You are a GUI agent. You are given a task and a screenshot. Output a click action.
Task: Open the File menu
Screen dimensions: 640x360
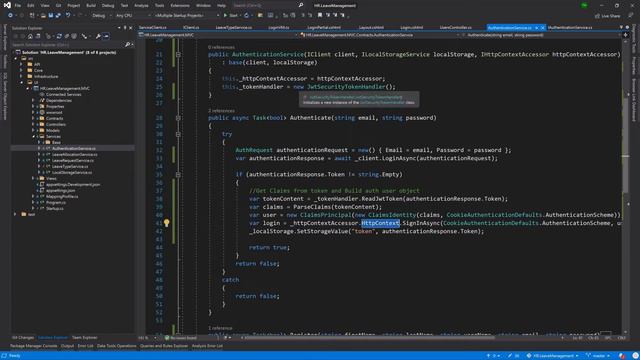18,6
